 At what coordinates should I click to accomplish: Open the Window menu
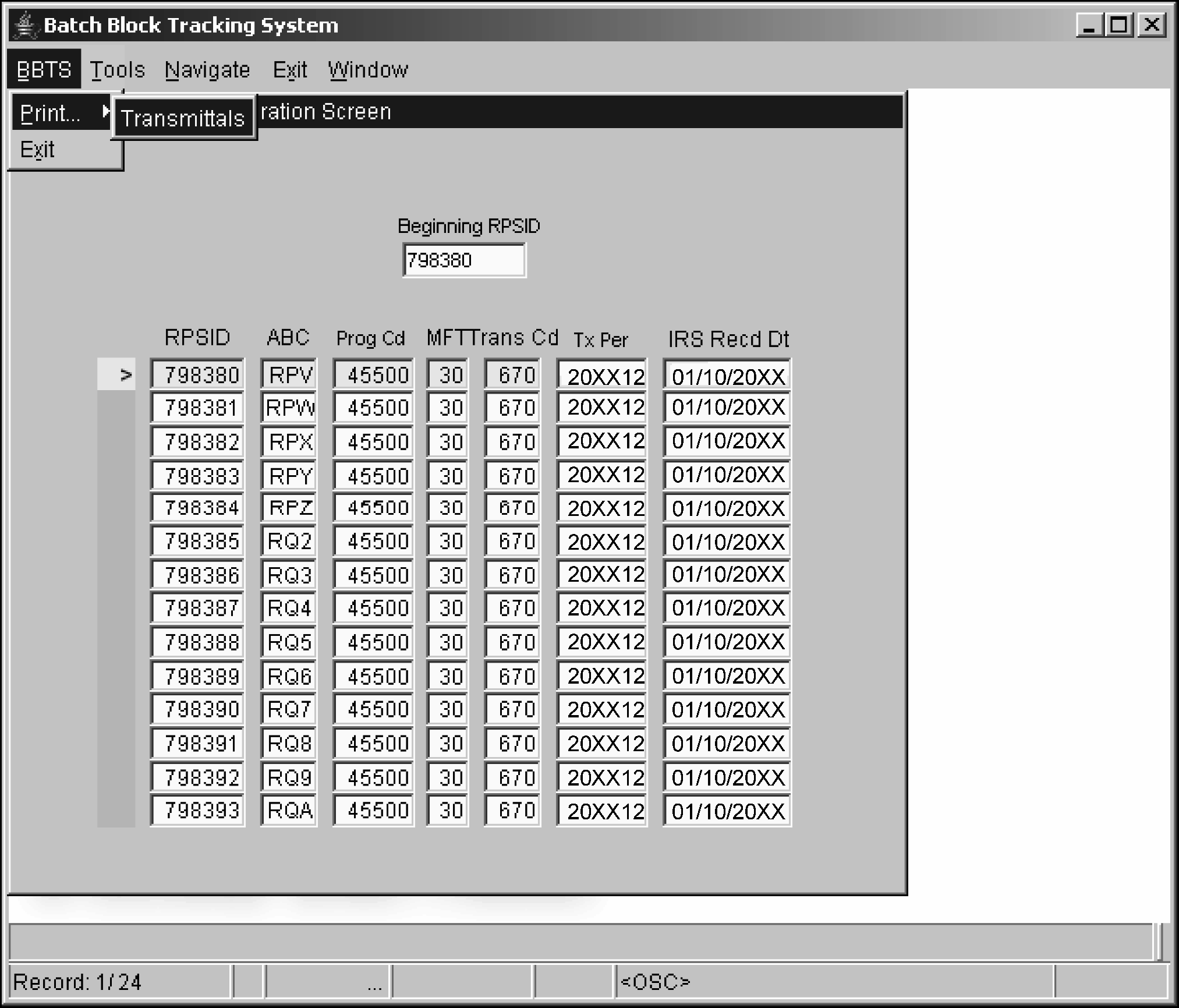(x=367, y=70)
